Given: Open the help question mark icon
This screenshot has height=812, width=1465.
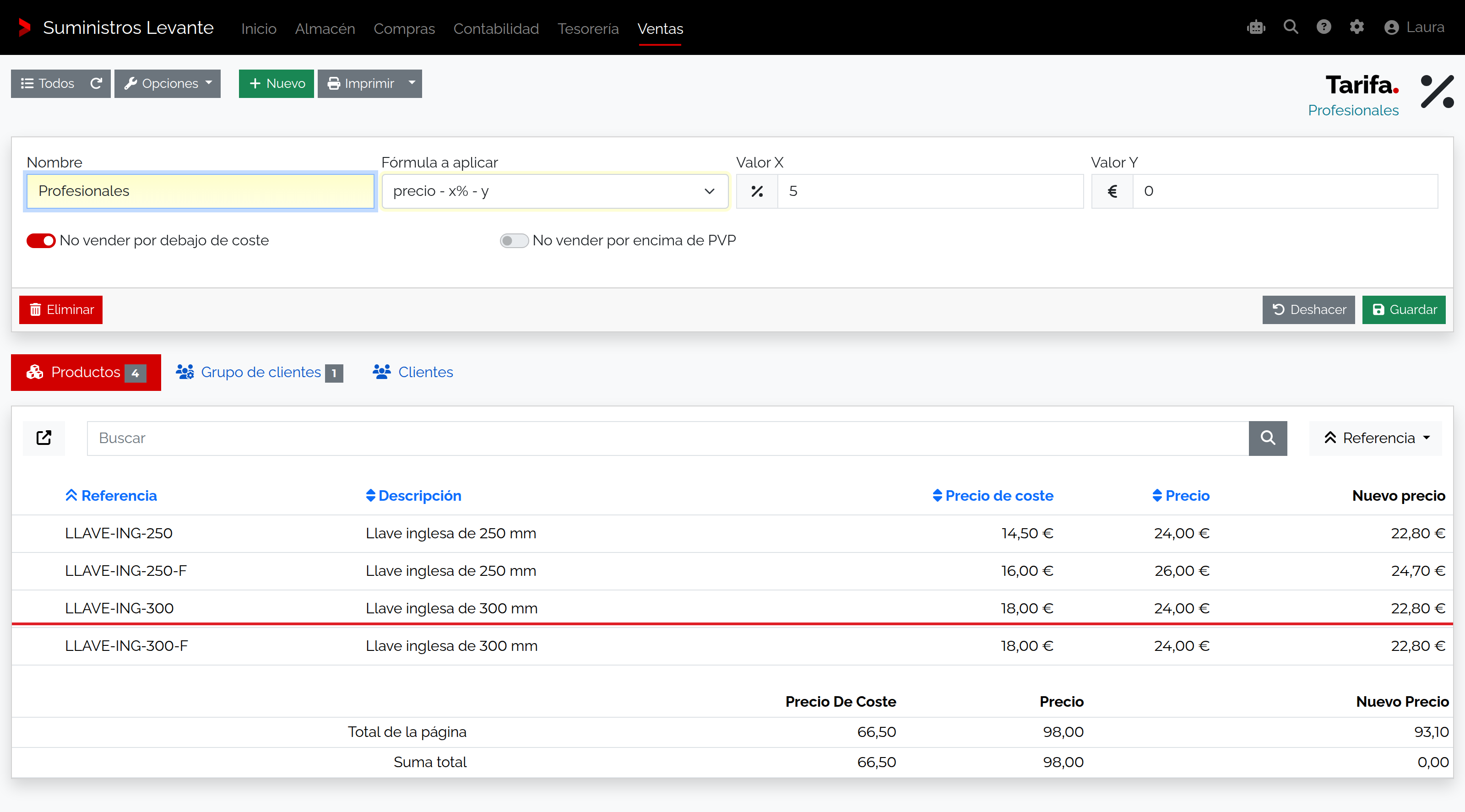Looking at the screenshot, I should (1324, 27).
